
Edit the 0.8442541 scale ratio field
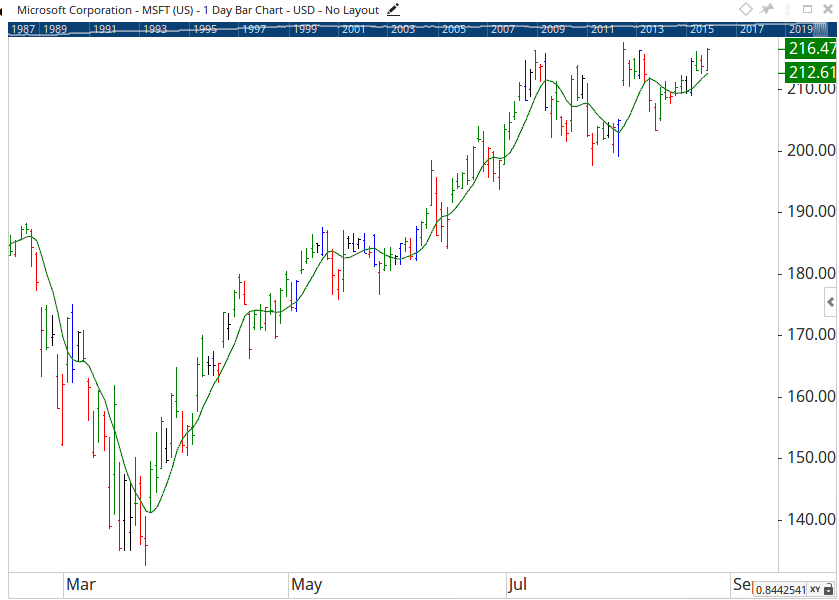[781, 590]
